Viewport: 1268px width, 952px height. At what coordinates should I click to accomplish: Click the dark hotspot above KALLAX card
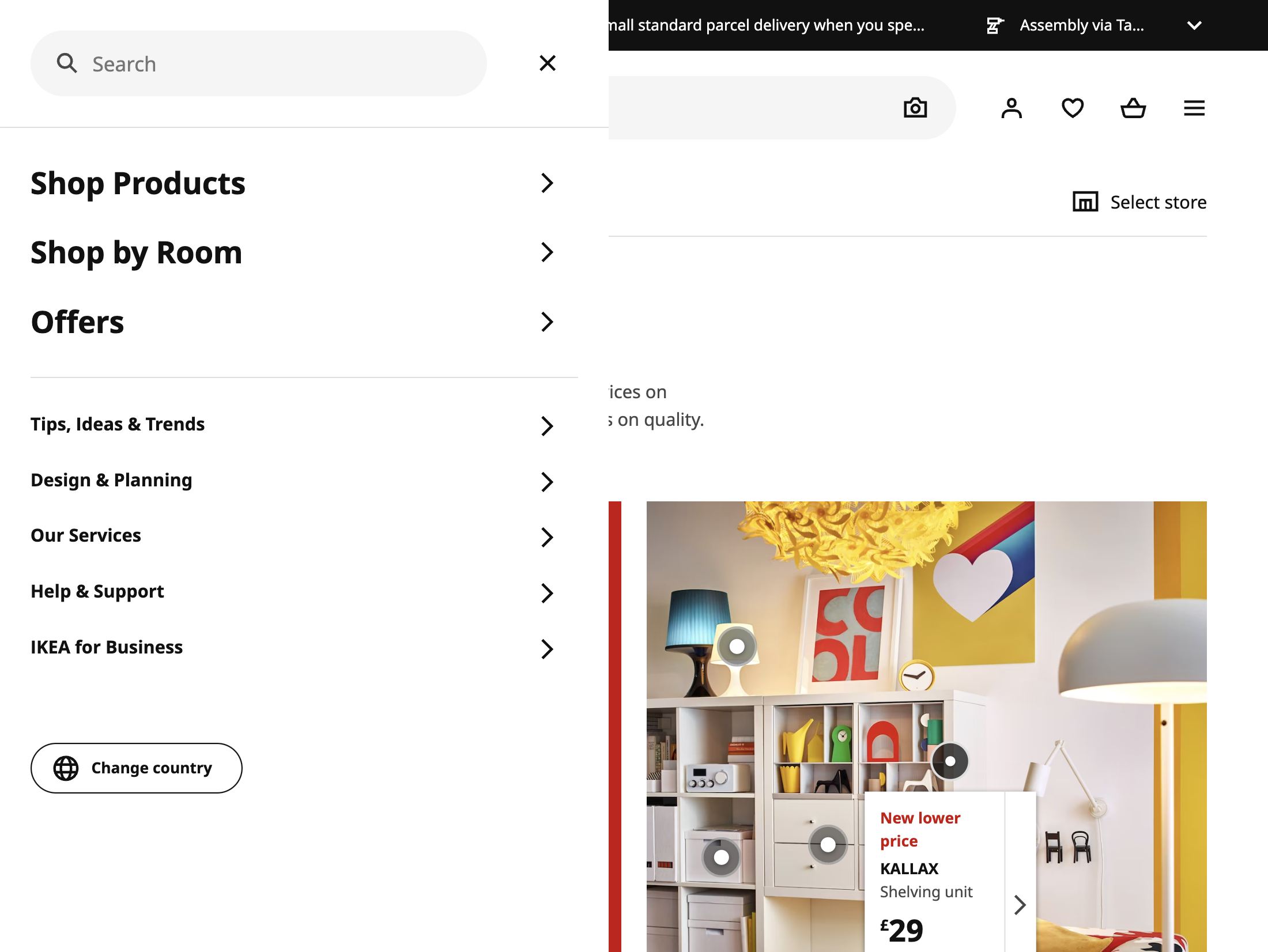[950, 761]
